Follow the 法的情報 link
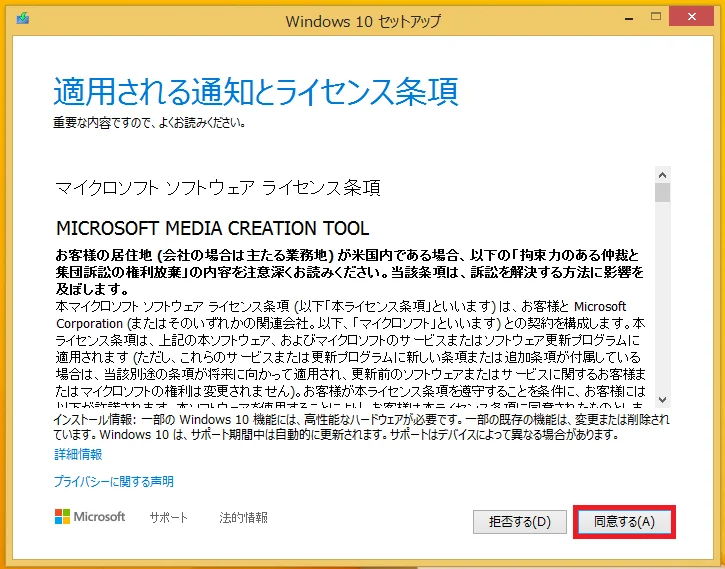This screenshot has height=569, width=725. click(243, 518)
